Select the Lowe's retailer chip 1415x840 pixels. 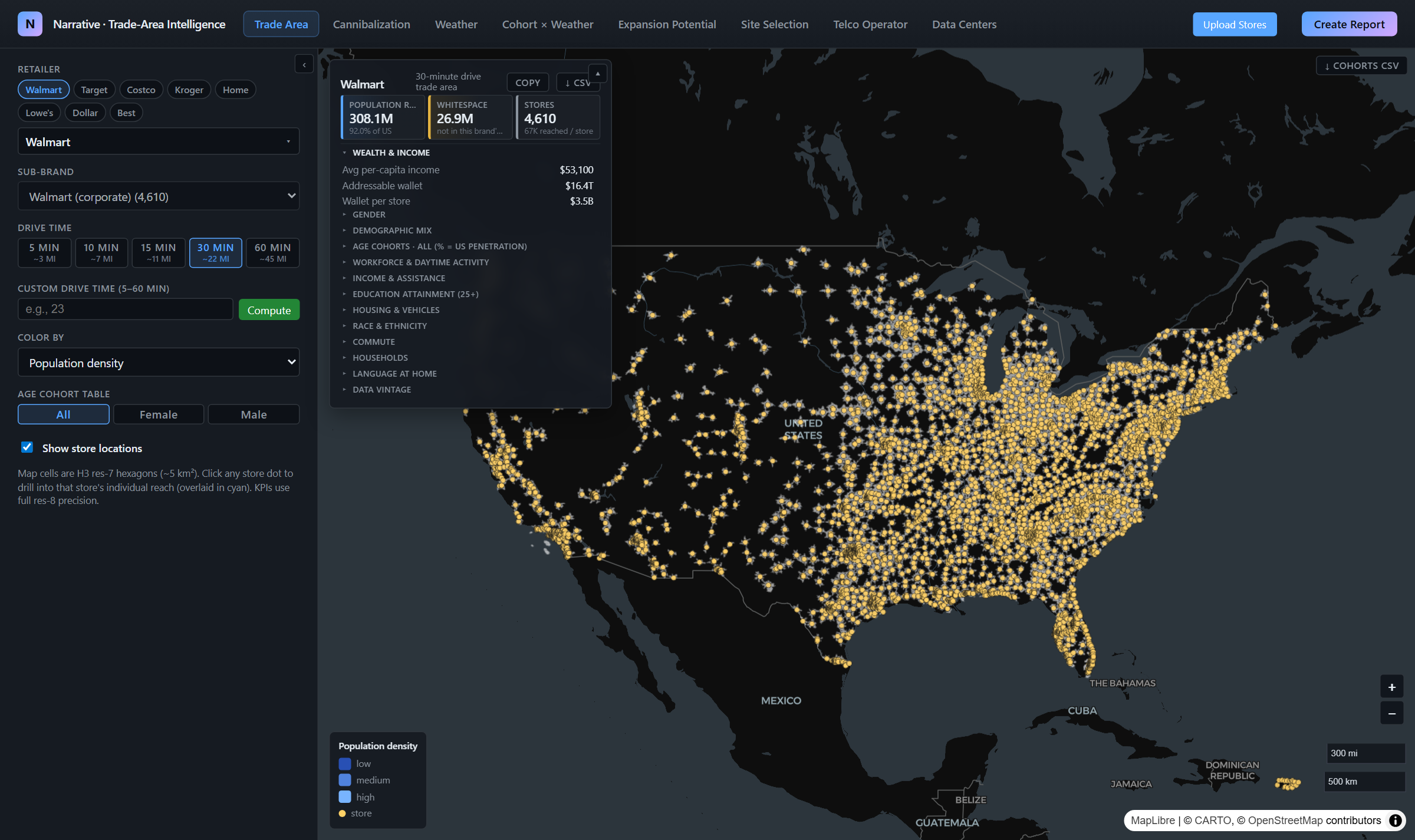[x=40, y=113]
